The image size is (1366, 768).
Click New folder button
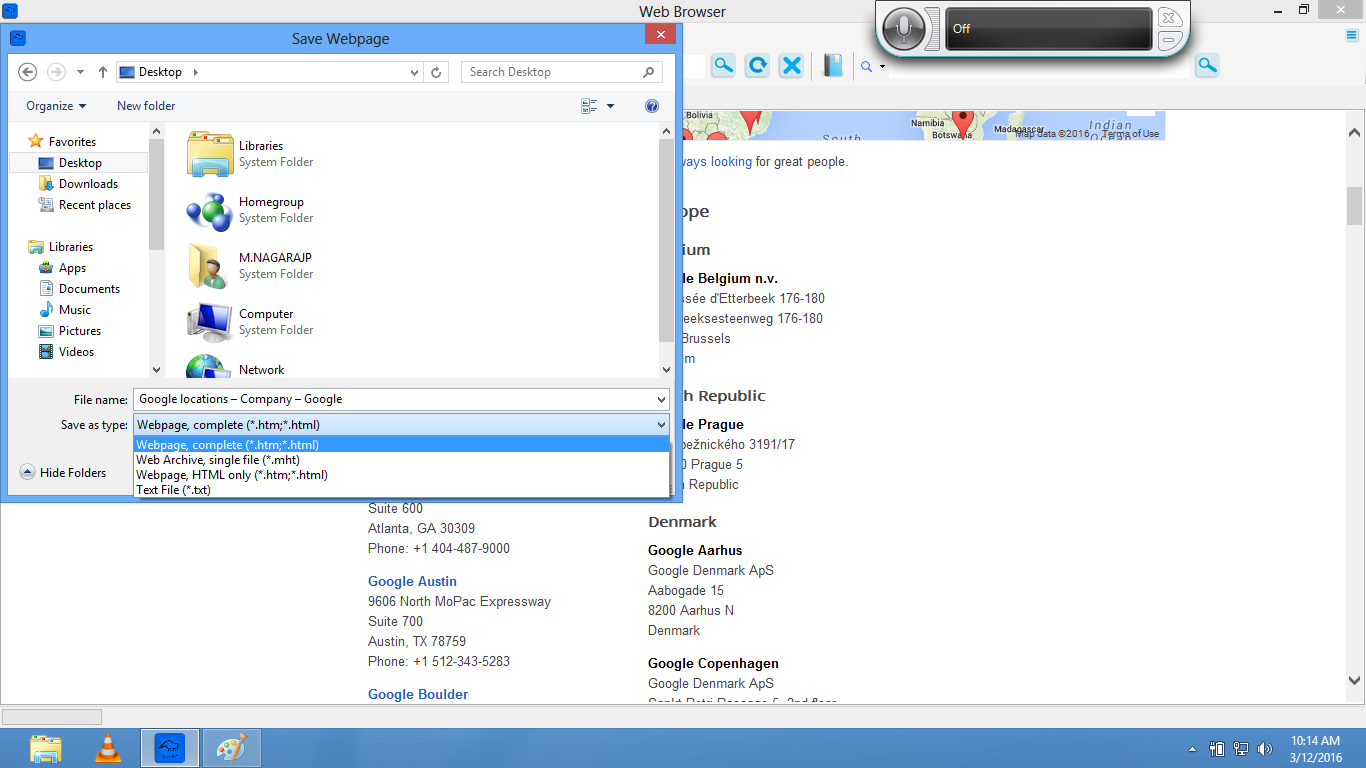[146, 106]
